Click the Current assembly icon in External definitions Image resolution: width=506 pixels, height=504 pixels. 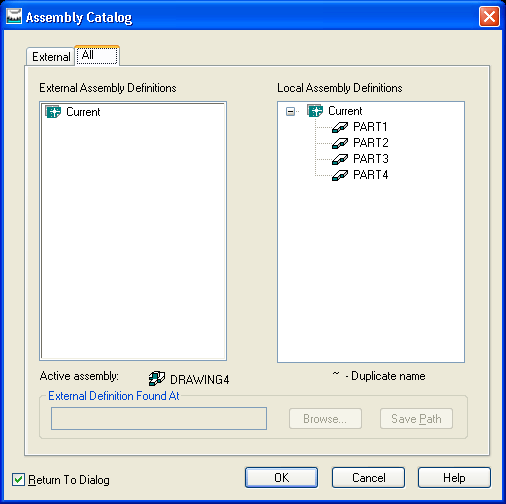pyautogui.click(x=53, y=112)
